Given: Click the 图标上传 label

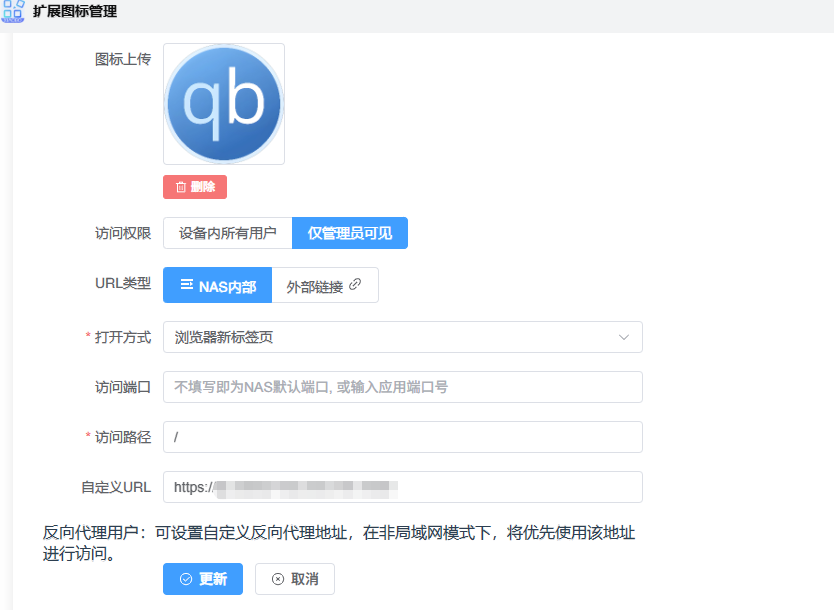Looking at the screenshot, I should (123, 59).
